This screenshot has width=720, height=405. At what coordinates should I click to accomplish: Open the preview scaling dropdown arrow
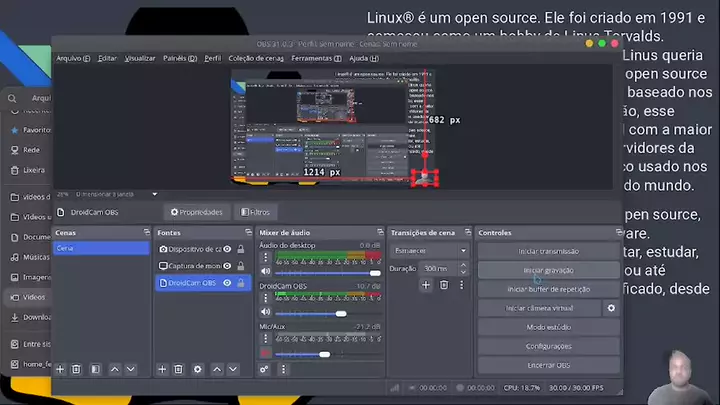coord(154,194)
